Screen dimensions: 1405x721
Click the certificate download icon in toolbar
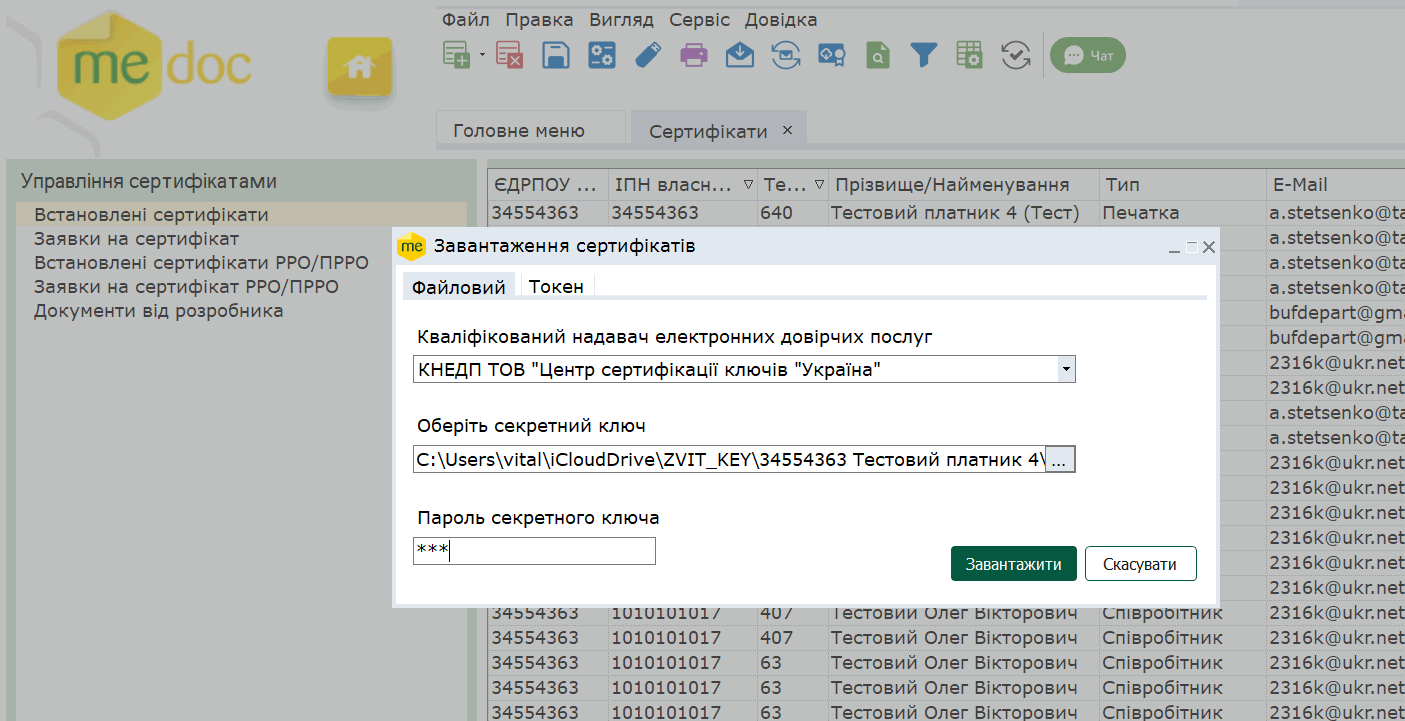832,55
